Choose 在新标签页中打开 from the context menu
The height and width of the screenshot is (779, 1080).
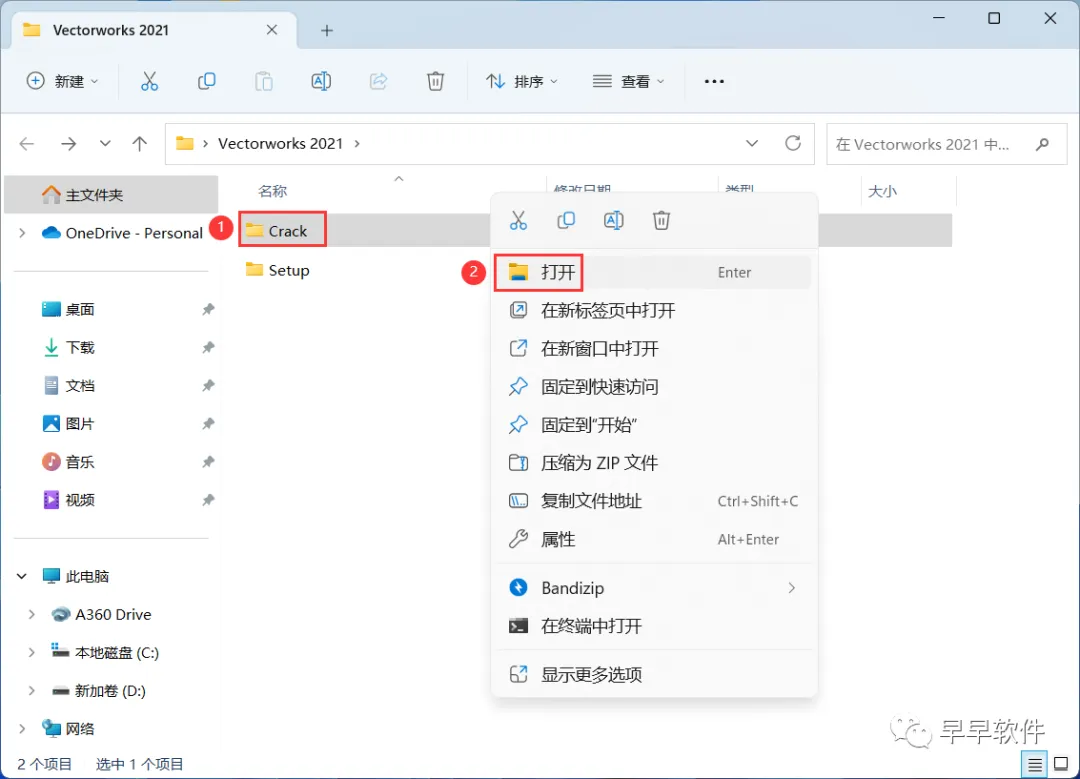[x=653, y=311]
